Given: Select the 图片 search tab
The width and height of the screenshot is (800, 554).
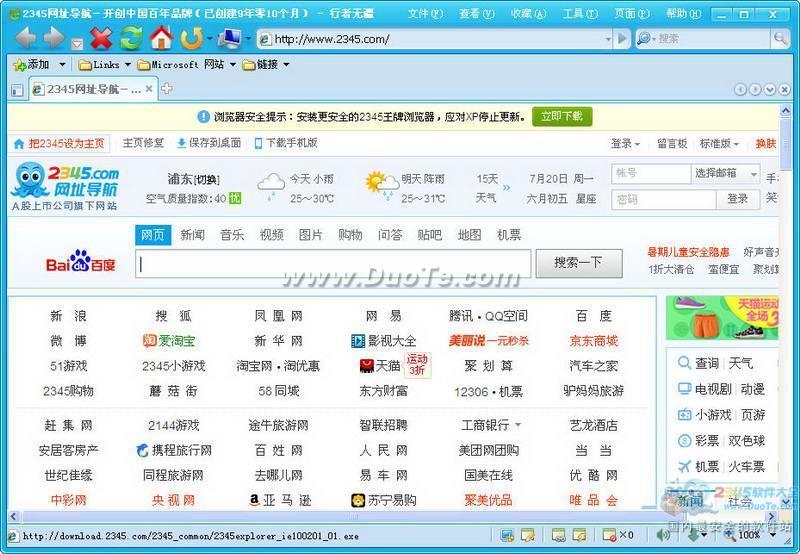Looking at the screenshot, I should [311, 235].
